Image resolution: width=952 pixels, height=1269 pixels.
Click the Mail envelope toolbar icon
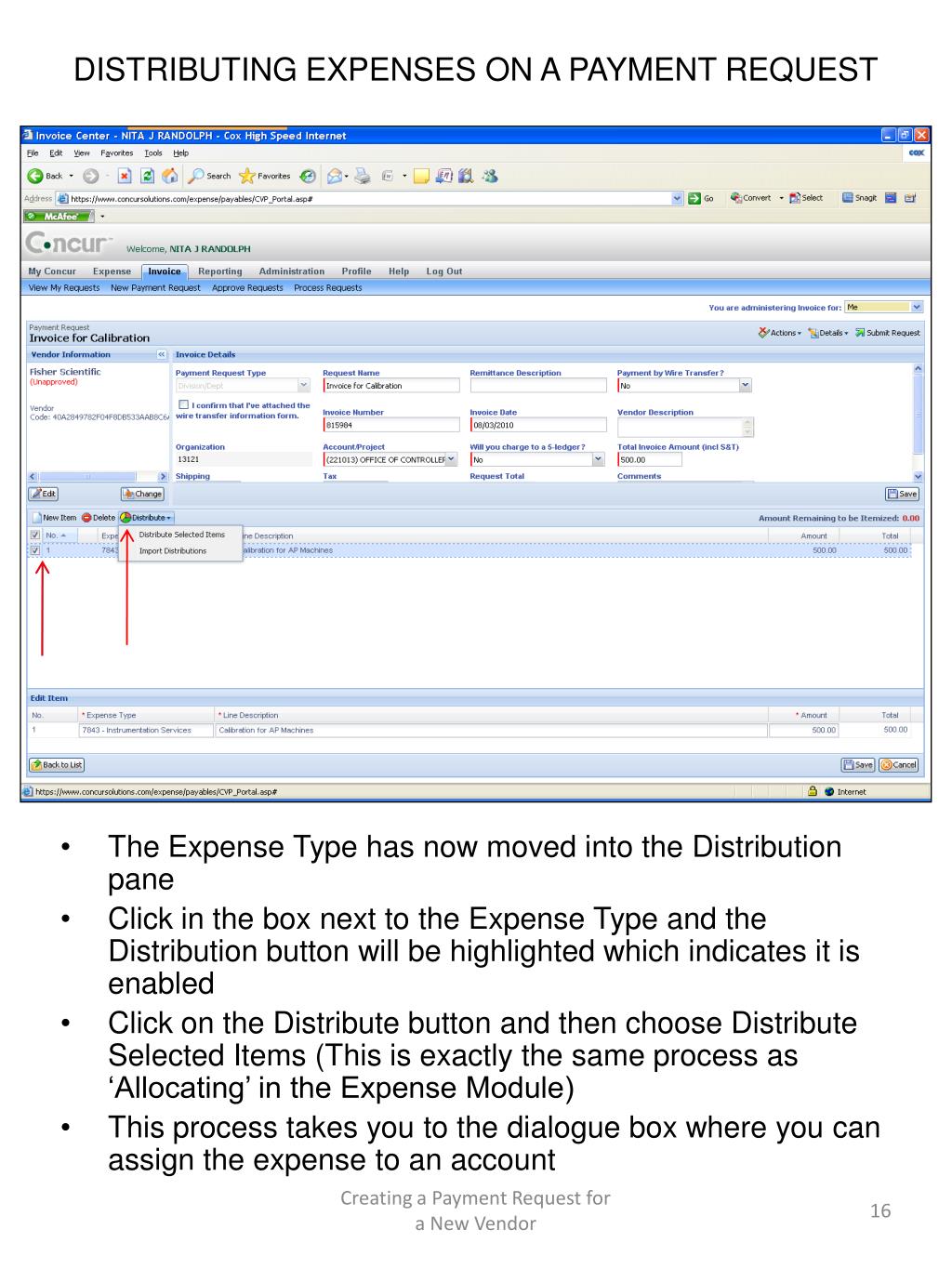click(x=335, y=176)
